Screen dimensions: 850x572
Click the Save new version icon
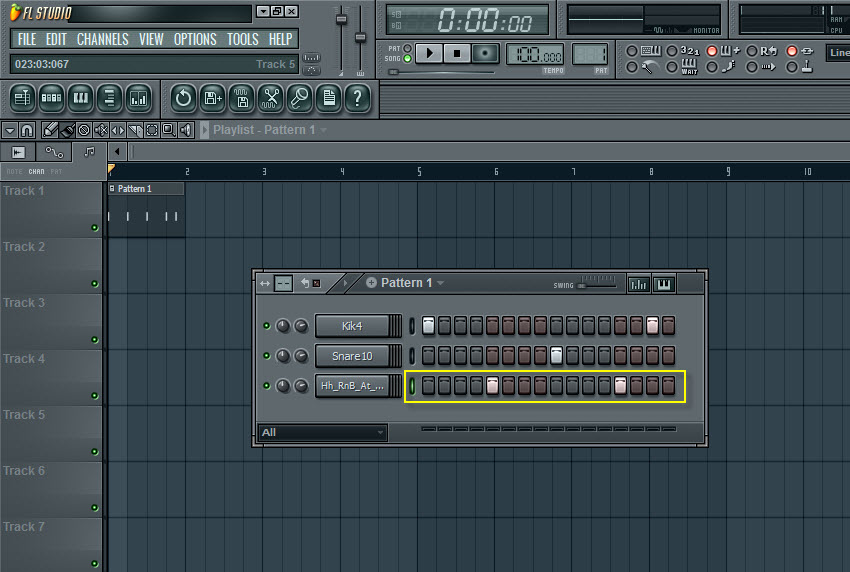pos(212,98)
